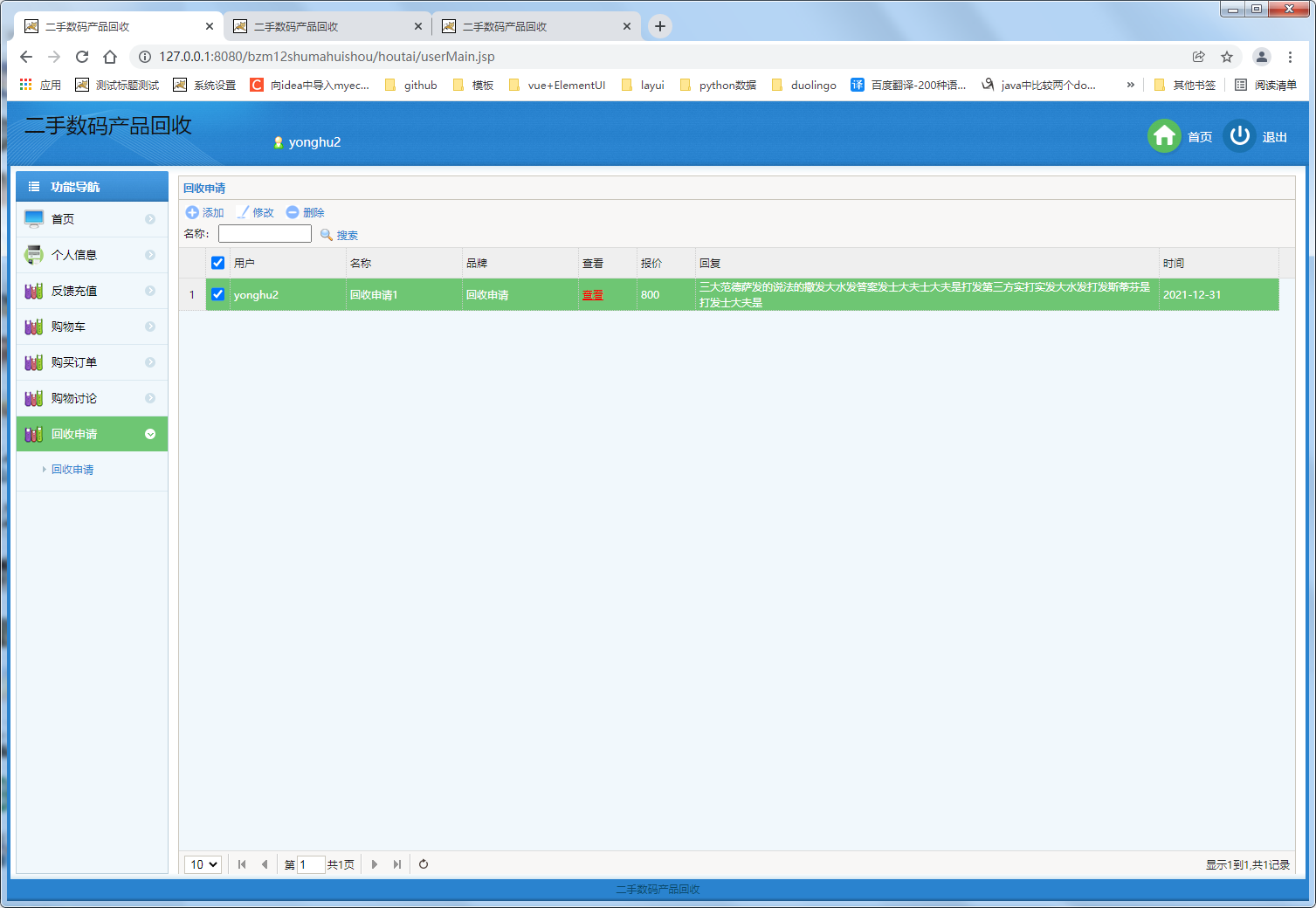Go to previous page in pagination
Screen dimensions: 1316x908
pyautogui.click(x=265, y=864)
